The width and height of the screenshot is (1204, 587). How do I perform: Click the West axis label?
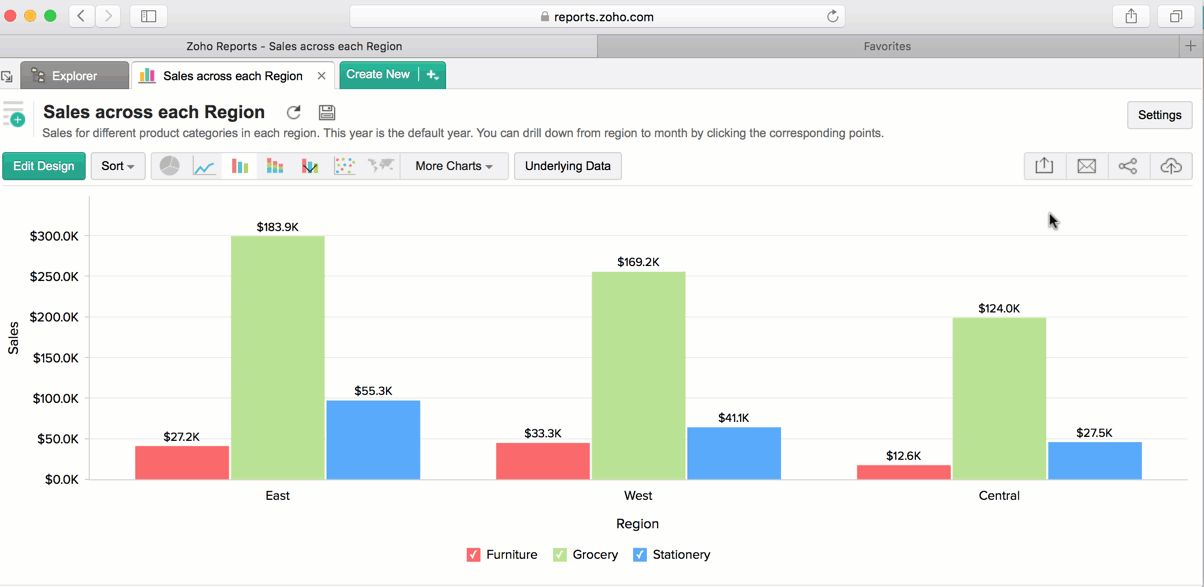point(638,496)
